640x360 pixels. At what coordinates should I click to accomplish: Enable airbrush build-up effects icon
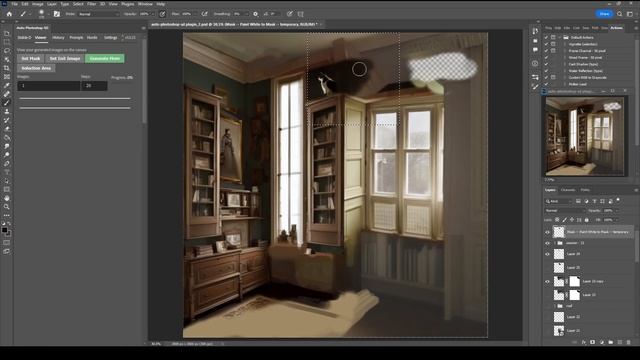click(204, 14)
